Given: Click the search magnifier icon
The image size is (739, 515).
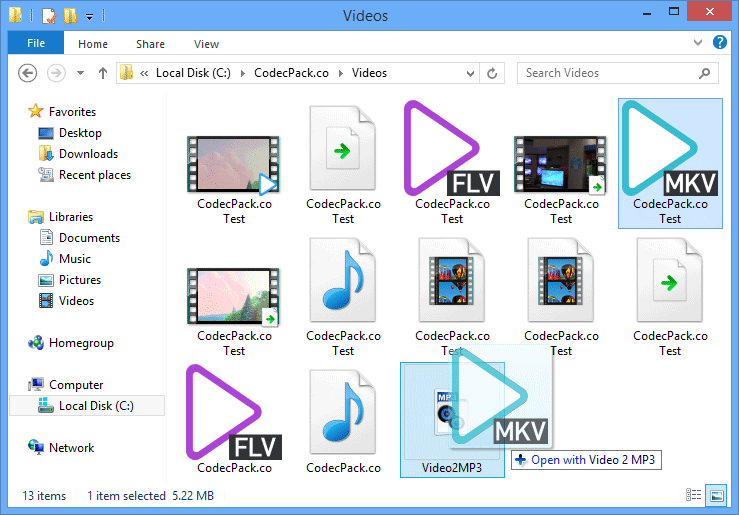Looking at the screenshot, I should tap(705, 73).
